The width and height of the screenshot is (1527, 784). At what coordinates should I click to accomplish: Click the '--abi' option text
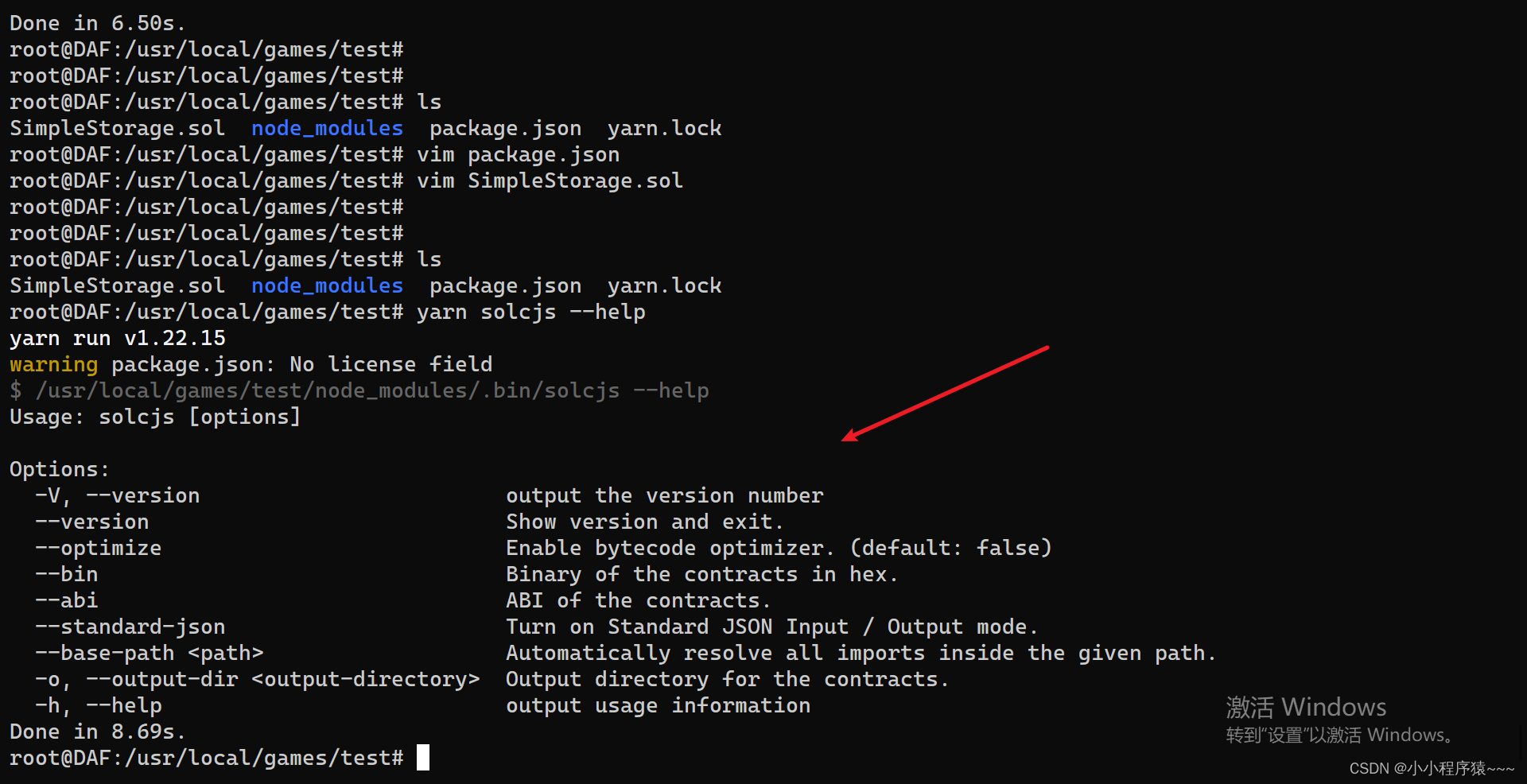pyautogui.click(x=66, y=600)
